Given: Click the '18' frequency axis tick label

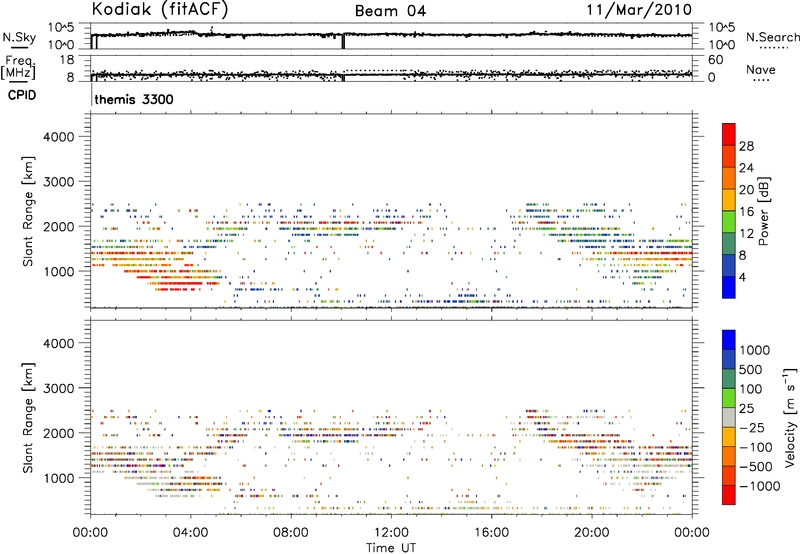Looking at the screenshot, I should coord(66,60).
